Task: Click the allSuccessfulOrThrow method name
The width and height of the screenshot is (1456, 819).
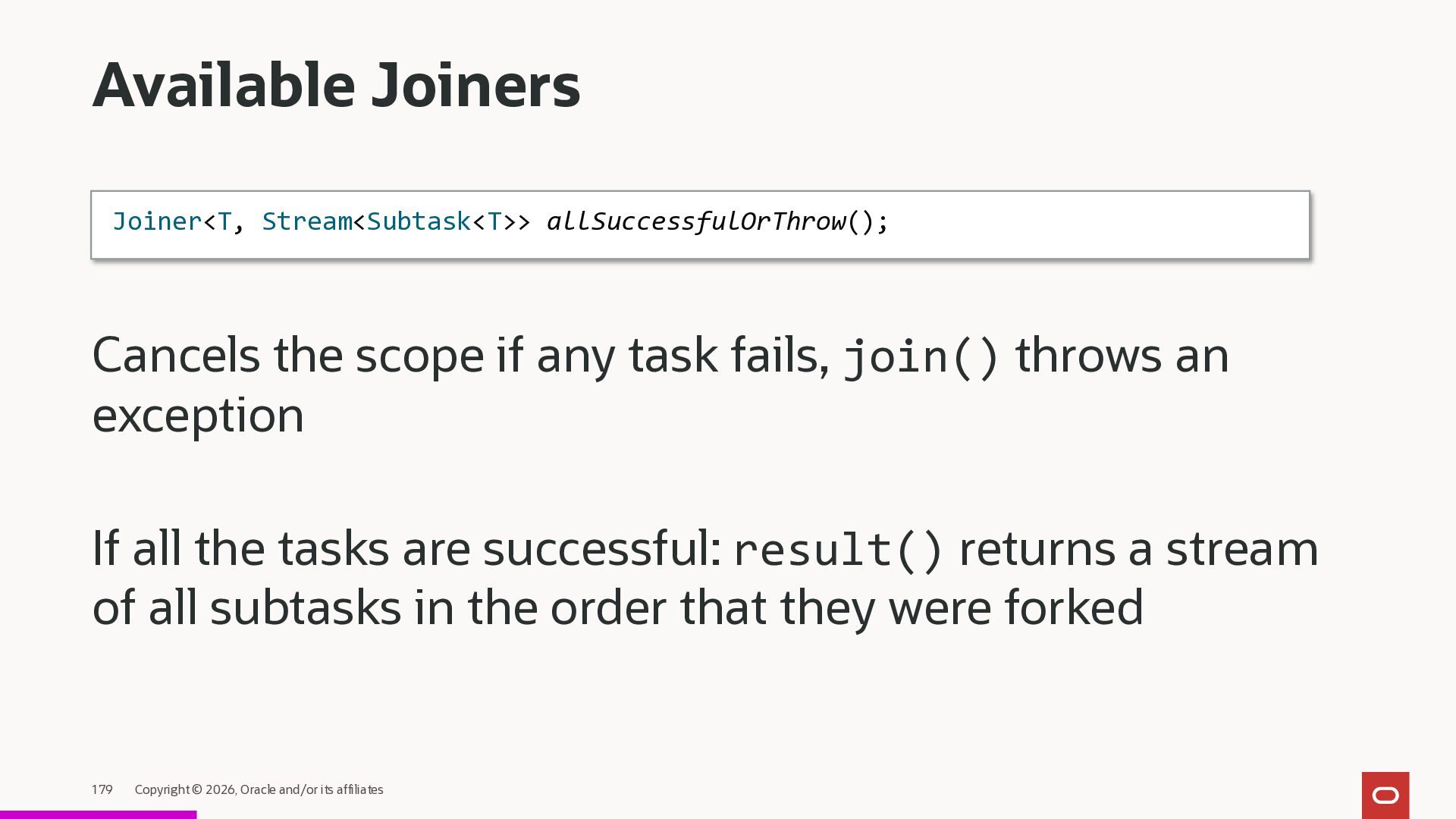Action: 695,221
